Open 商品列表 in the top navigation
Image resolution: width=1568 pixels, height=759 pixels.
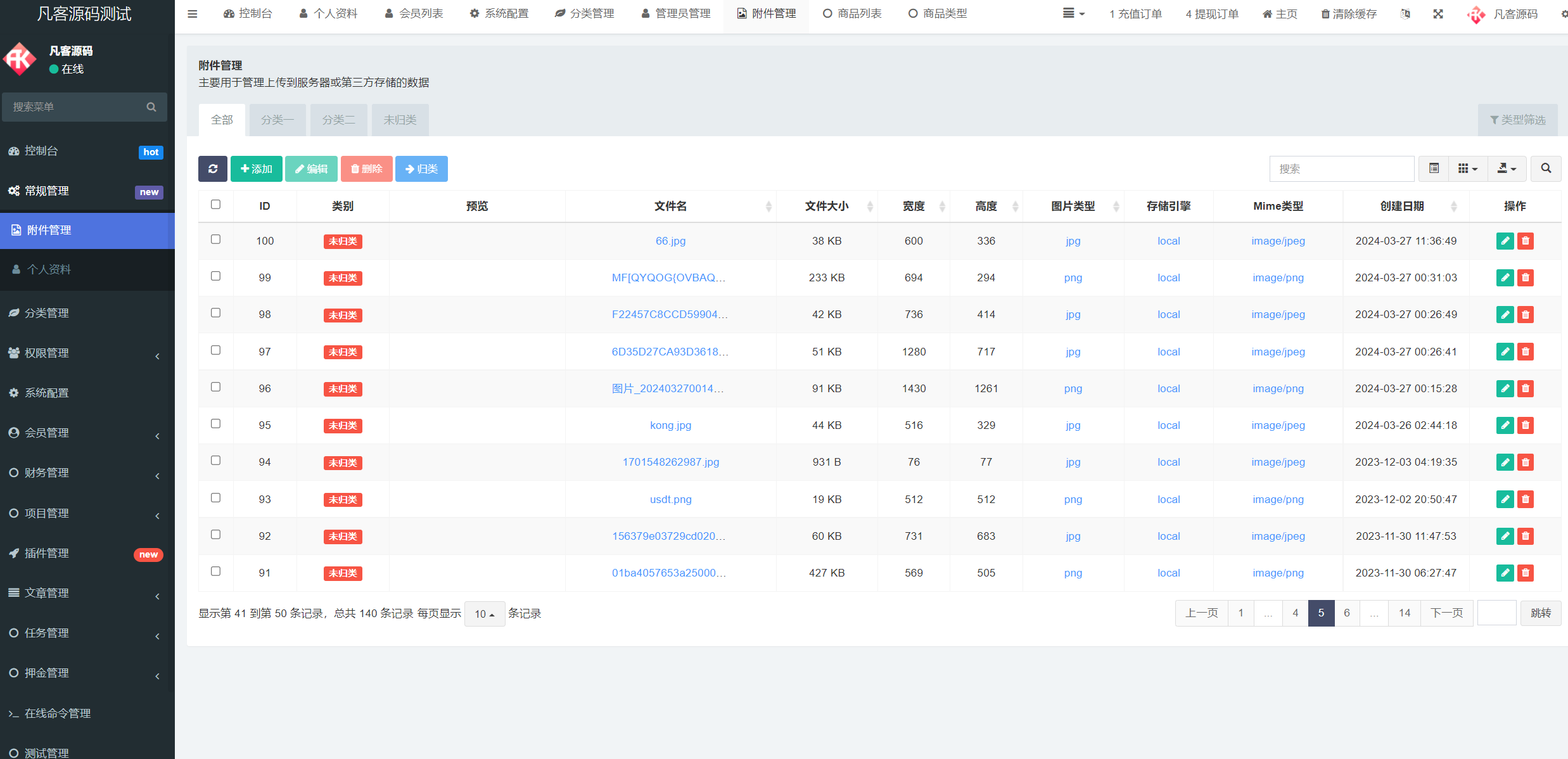851,13
